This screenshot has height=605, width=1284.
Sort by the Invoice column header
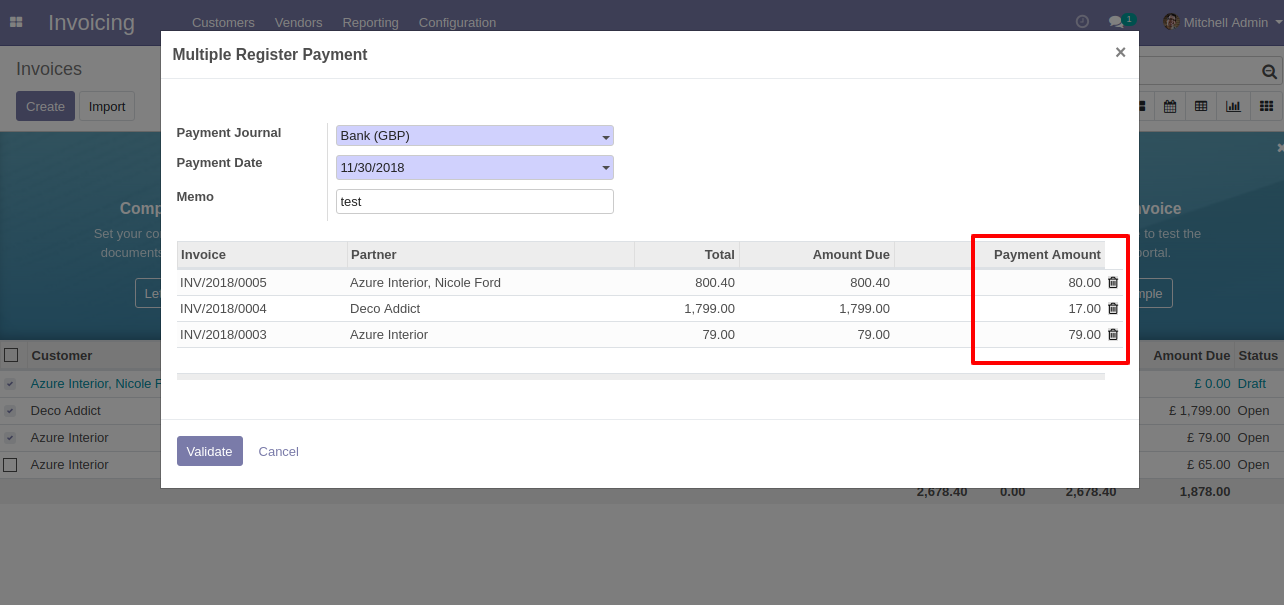pyautogui.click(x=262, y=255)
